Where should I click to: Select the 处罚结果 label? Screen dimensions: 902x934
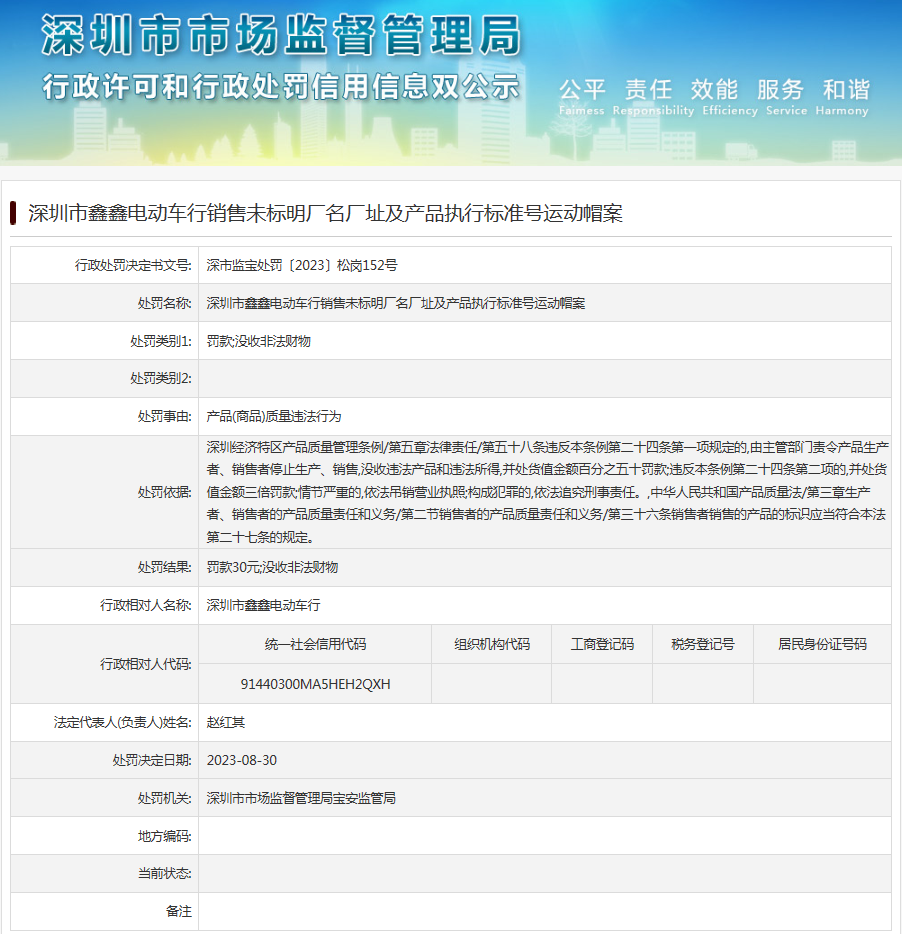(164, 567)
